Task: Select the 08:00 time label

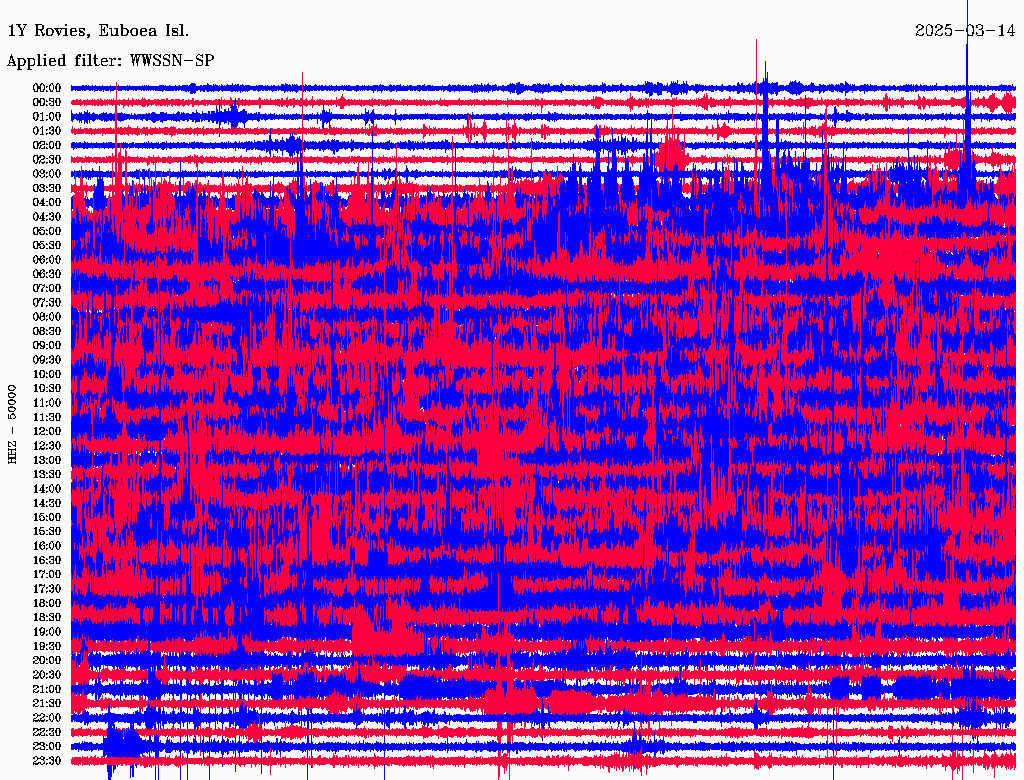Action: pyautogui.click(x=46, y=317)
